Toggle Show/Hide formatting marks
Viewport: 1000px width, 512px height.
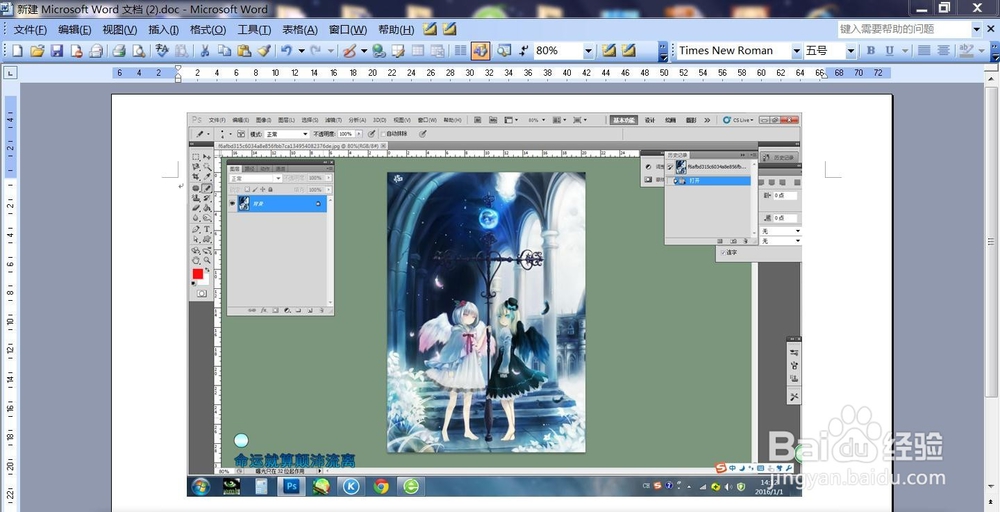(x=524, y=51)
